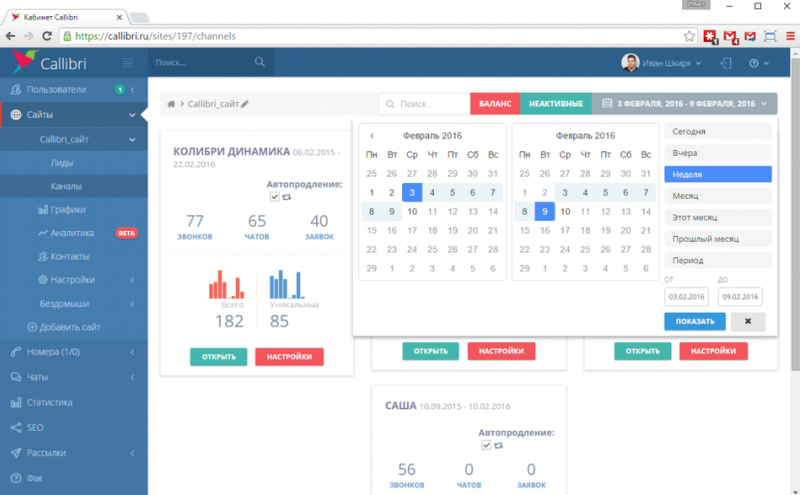Go to previous month in the calendar
The image size is (800, 495).
pos(372,135)
